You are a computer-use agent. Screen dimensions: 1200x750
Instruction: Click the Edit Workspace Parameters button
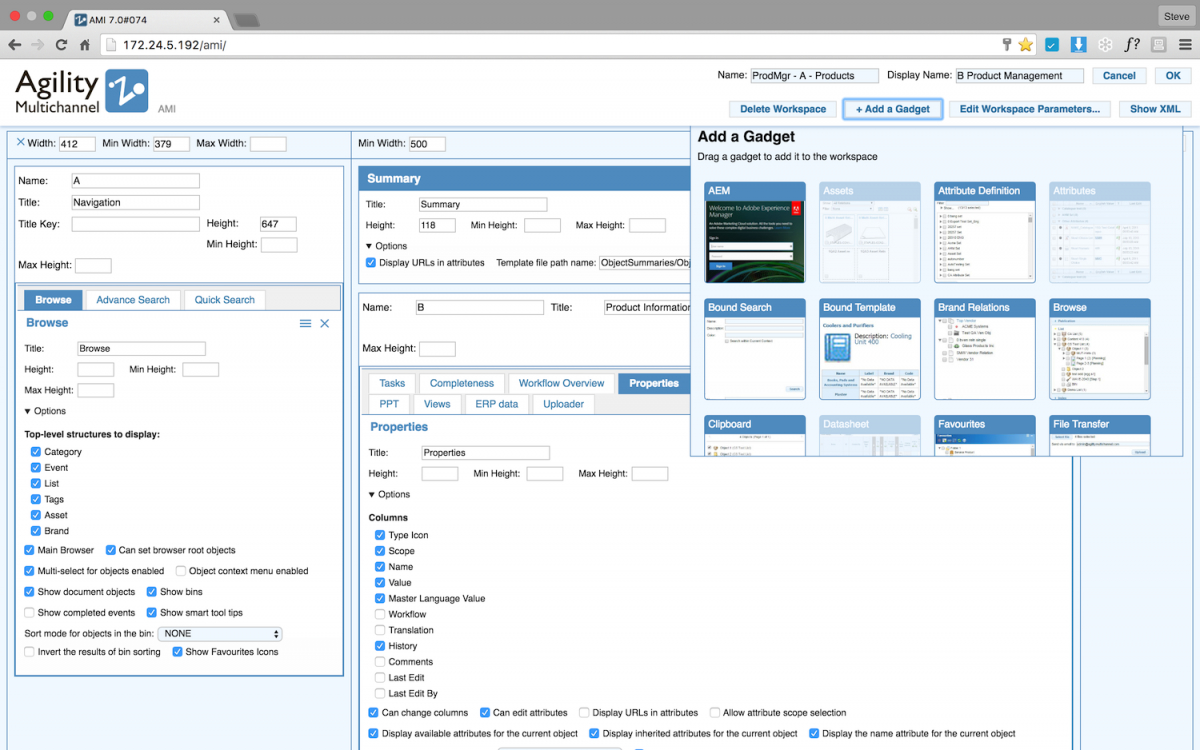[x=1029, y=109]
